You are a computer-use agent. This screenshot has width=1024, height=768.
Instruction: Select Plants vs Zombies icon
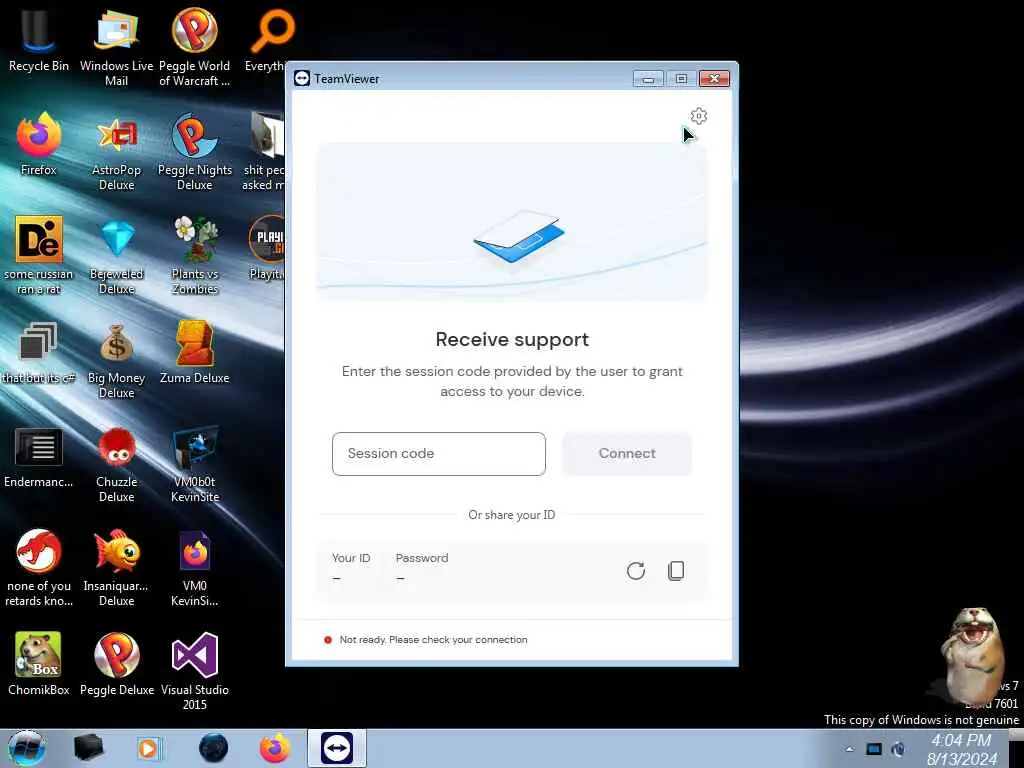point(195,256)
